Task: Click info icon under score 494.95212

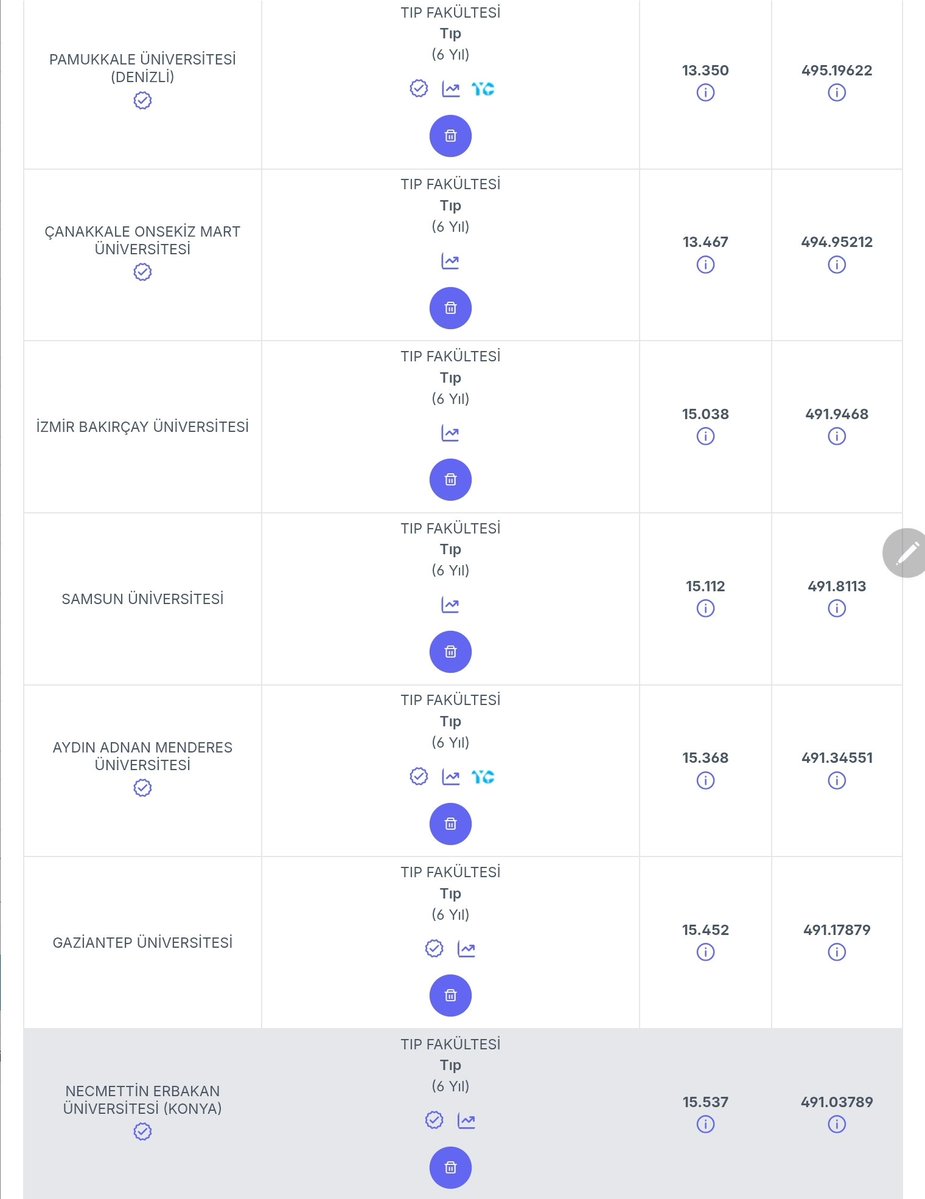Action: tap(837, 265)
